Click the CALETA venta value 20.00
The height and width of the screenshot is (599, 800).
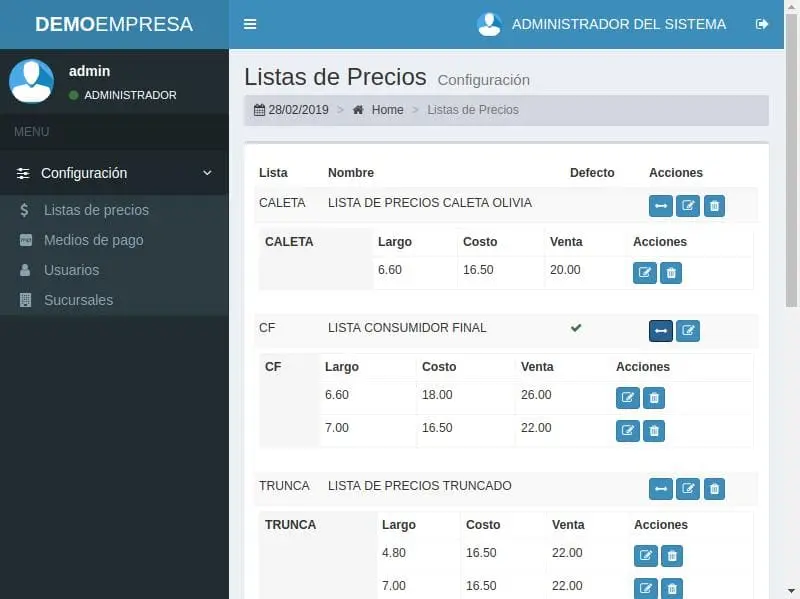pyautogui.click(x=565, y=269)
